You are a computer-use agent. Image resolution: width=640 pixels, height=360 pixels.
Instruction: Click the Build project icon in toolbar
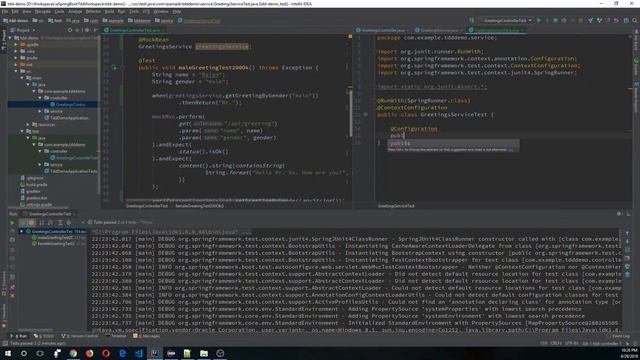tap(471, 20)
